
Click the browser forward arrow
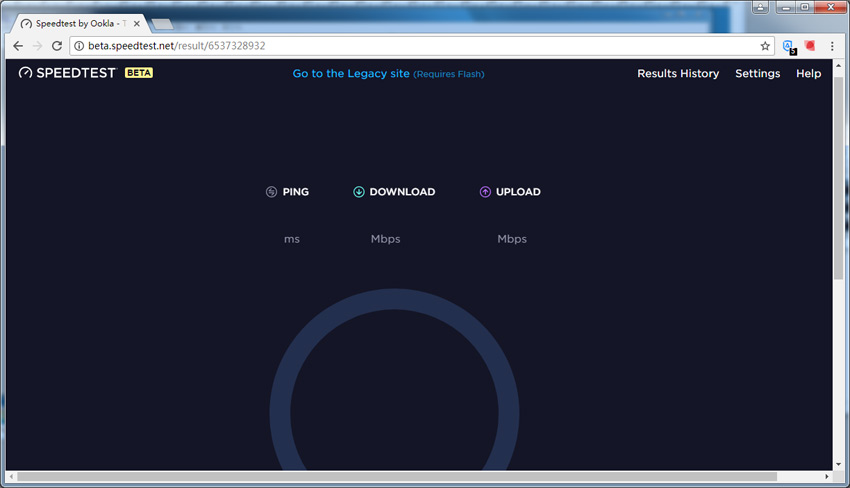(x=37, y=46)
